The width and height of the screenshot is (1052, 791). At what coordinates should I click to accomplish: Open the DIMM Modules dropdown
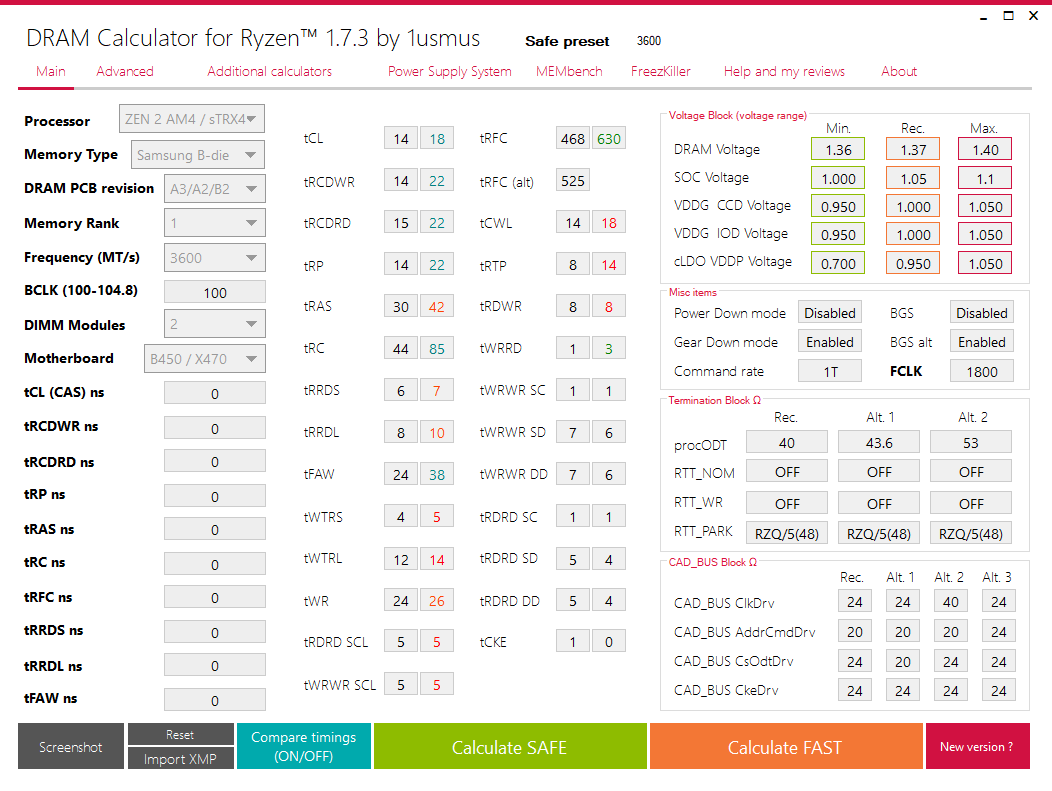(214, 324)
